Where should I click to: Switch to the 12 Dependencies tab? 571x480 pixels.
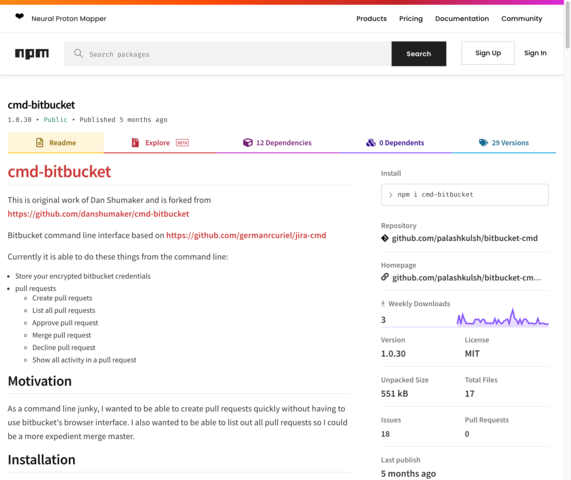point(277,143)
